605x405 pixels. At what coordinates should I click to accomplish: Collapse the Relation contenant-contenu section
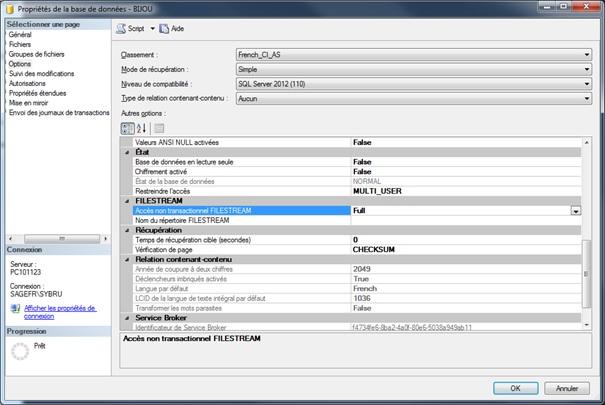(x=126, y=260)
